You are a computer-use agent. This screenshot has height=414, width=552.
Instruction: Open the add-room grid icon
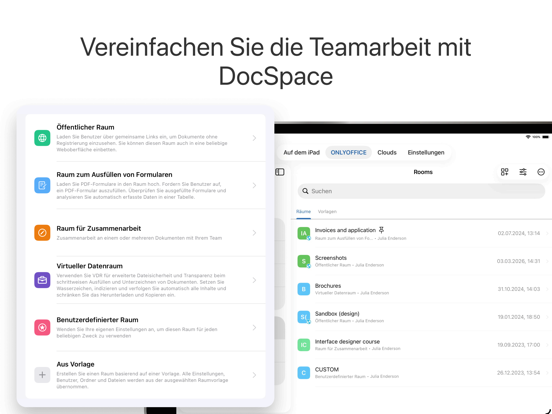(x=504, y=172)
